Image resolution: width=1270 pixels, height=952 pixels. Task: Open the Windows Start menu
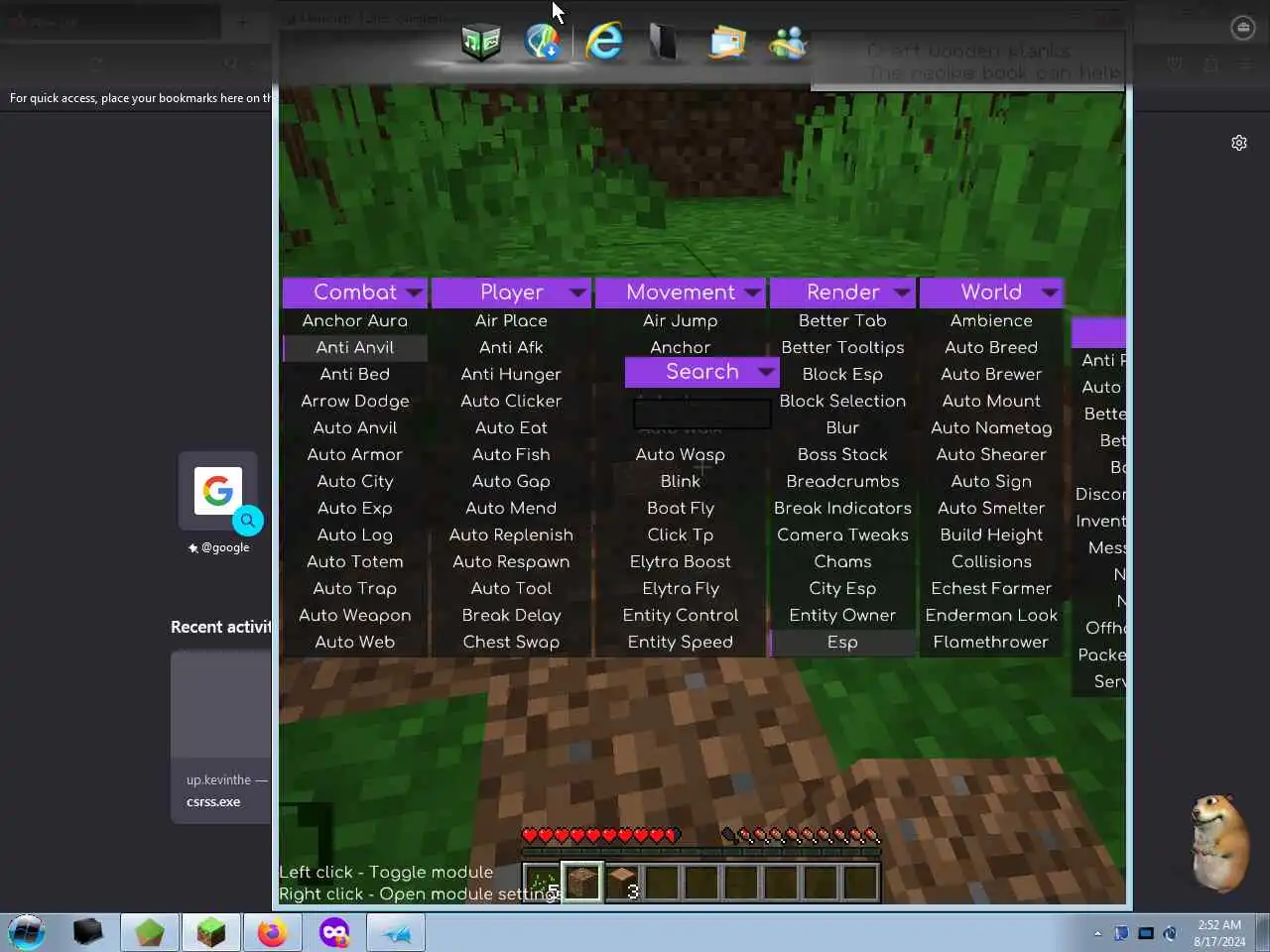[27, 932]
